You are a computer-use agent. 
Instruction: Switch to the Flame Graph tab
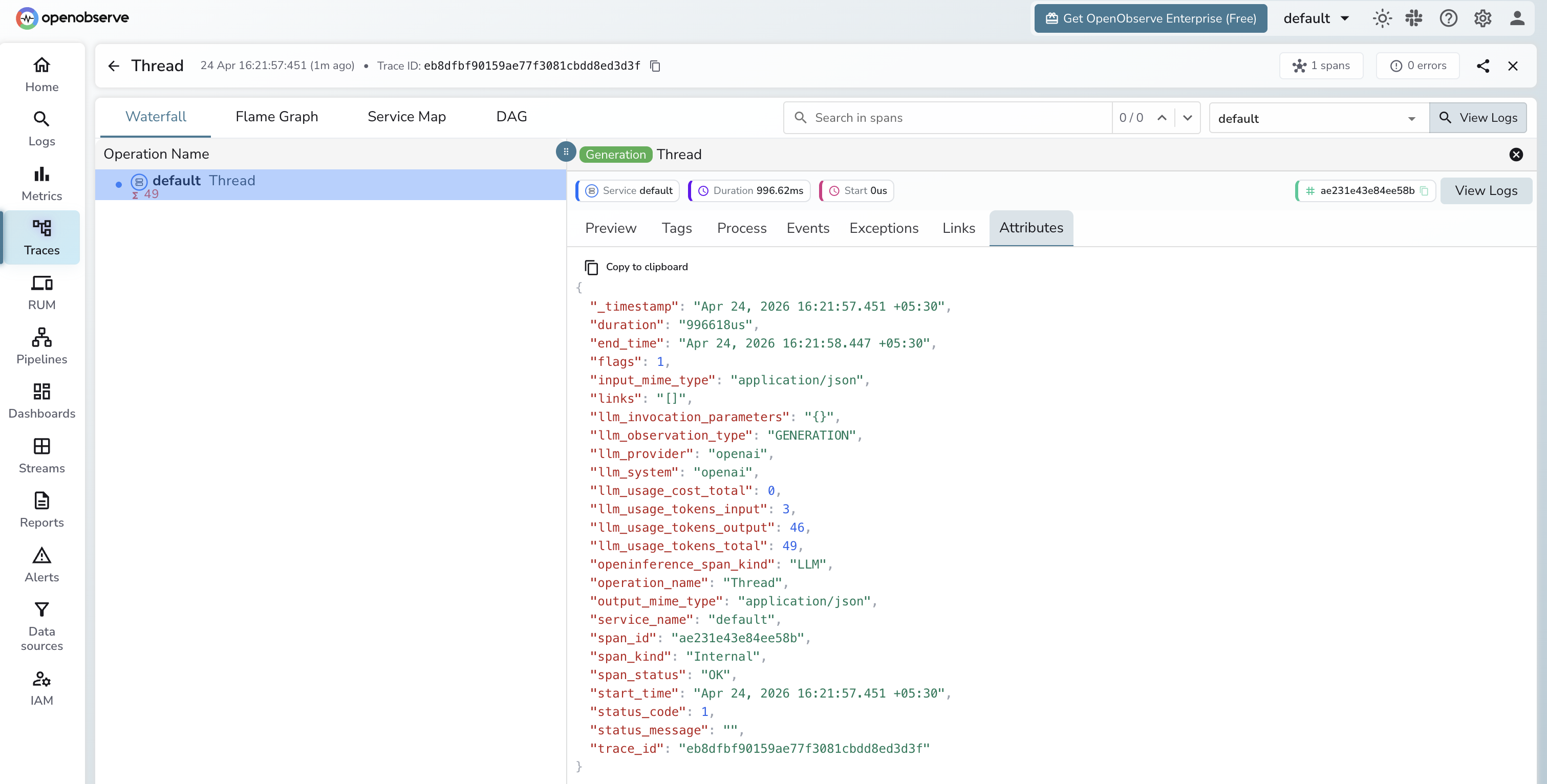tap(277, 117)
